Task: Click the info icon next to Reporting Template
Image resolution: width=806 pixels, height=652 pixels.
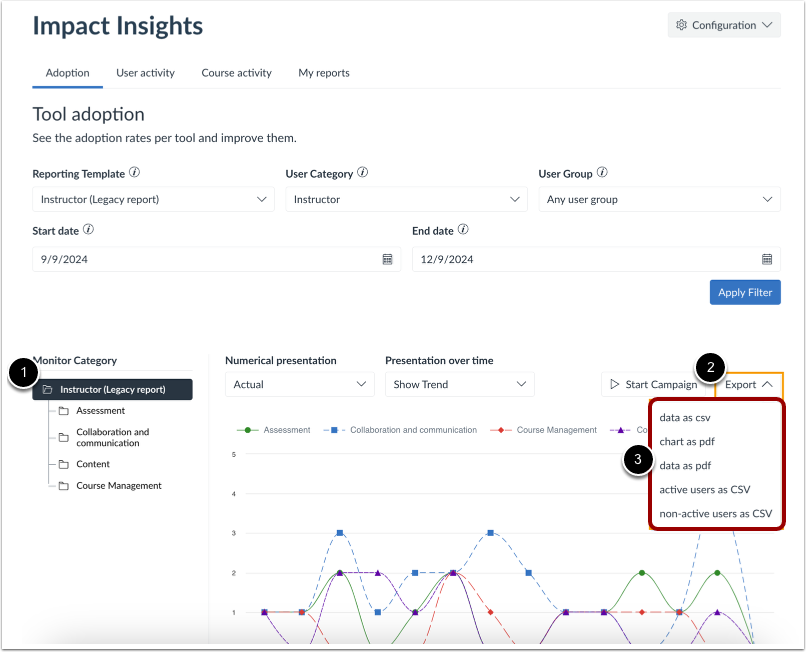Action: [136, 173]
